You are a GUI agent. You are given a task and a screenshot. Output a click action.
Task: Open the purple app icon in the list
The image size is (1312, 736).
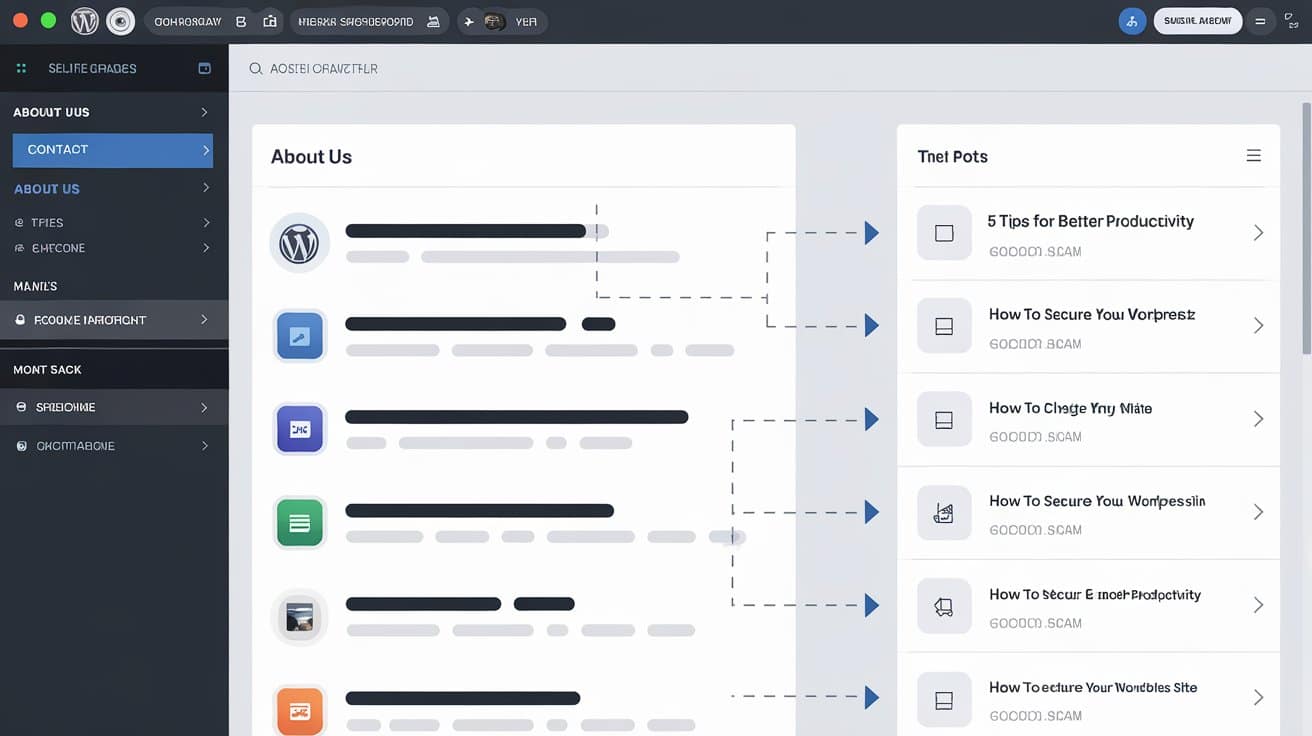299,429
